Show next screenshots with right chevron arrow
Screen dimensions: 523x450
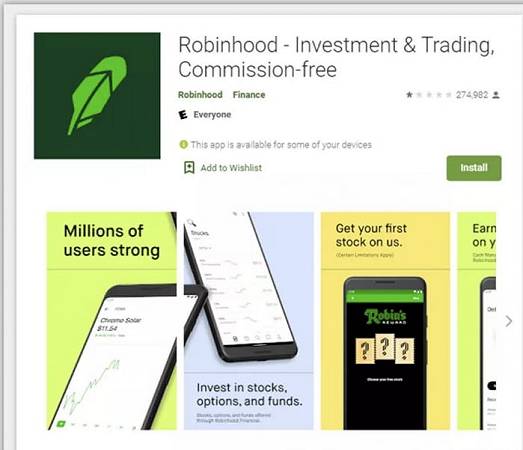tap(509, 321)
